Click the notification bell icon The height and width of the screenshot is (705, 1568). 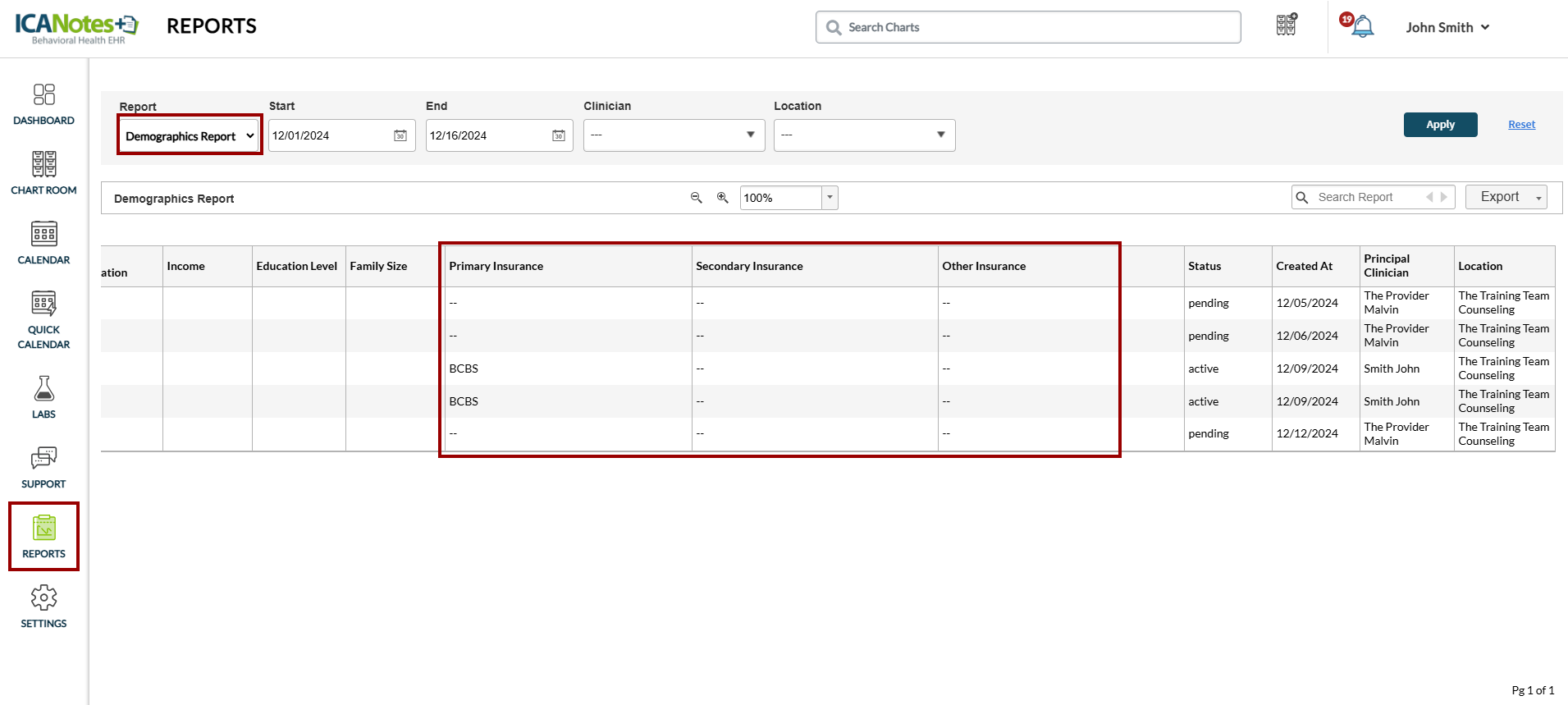pyautogui.click(x=1362, y=27)
